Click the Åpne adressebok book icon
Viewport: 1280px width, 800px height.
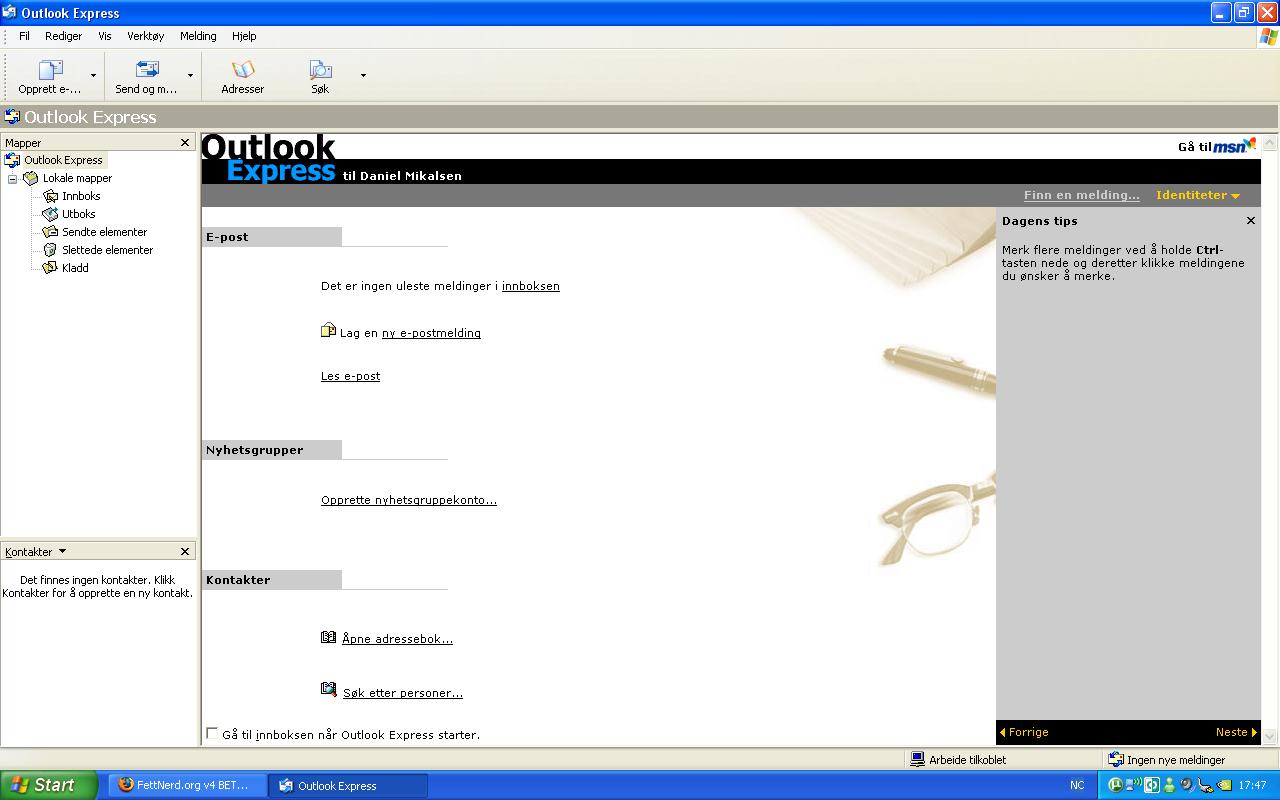tap(328, 637)
